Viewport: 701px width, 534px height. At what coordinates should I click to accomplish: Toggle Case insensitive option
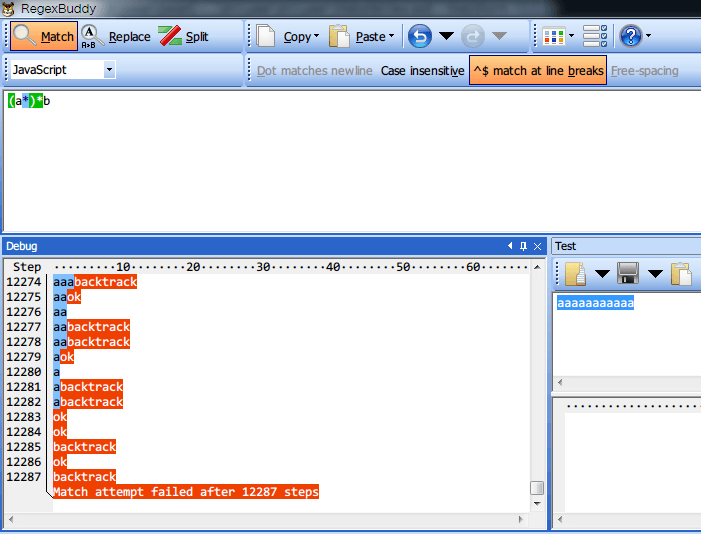point(422,71)
